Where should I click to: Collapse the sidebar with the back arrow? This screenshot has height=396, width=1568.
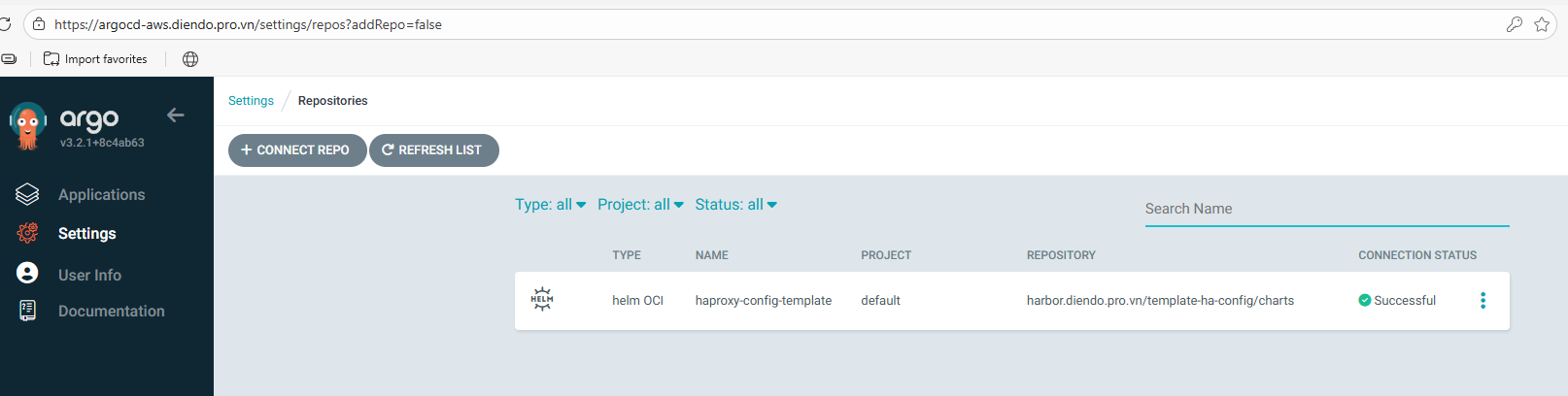pyautogui.click(x=175, y=115)
